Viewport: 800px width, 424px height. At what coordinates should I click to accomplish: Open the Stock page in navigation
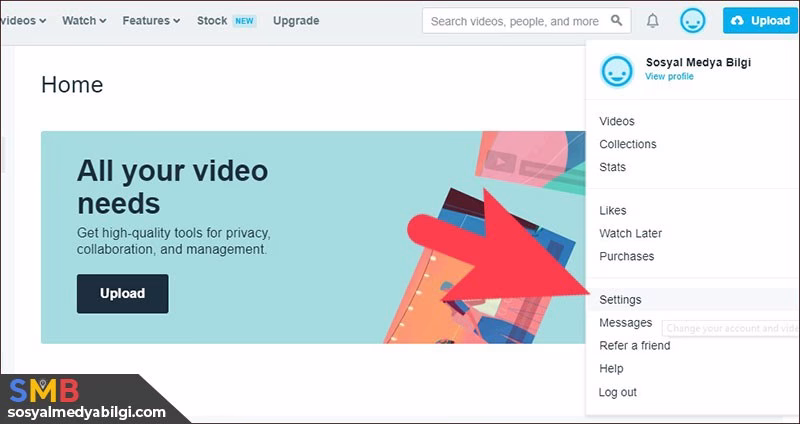tap(212, 21)
